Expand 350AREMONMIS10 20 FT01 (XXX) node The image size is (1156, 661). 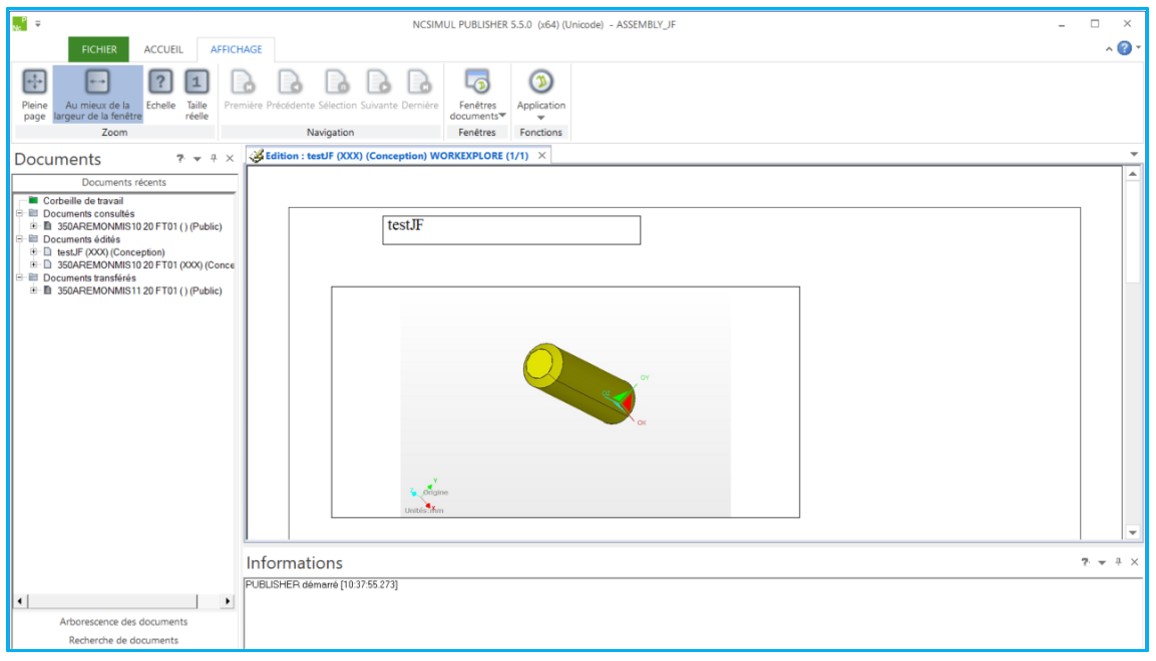[x=33, y=265]
